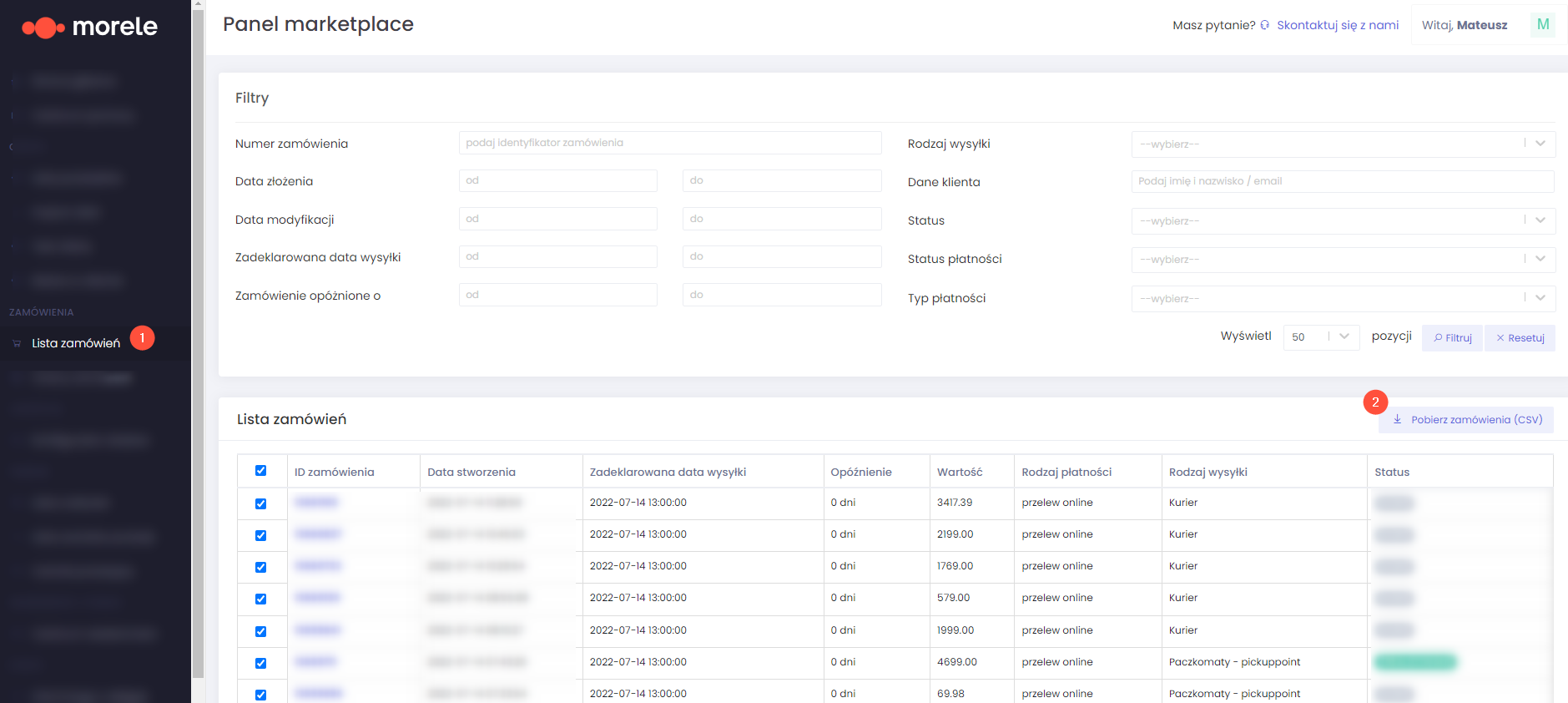
Task: Open the Status płatności dropdown
Action: (x=1344, y=259)
